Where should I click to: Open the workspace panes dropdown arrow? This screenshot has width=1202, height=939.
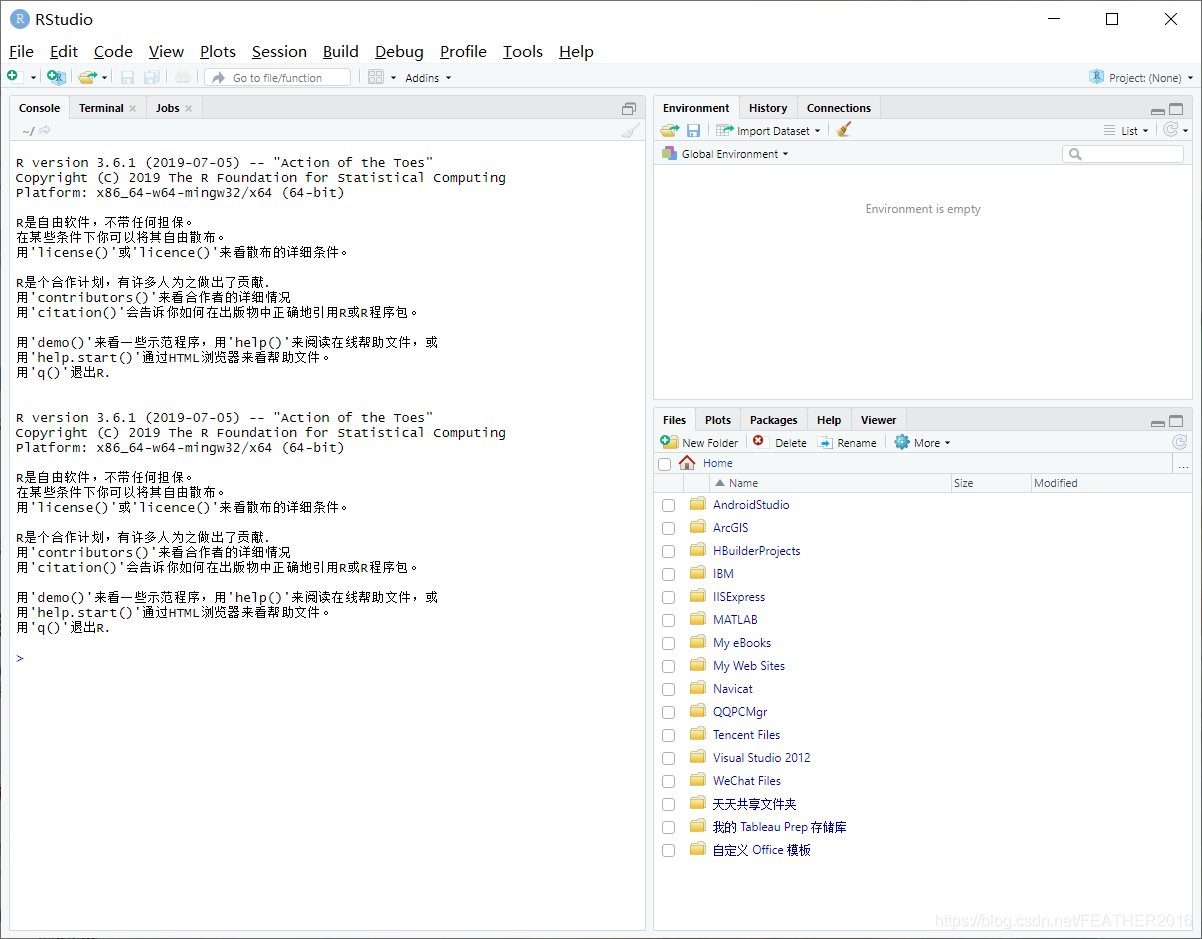point(393,77)
